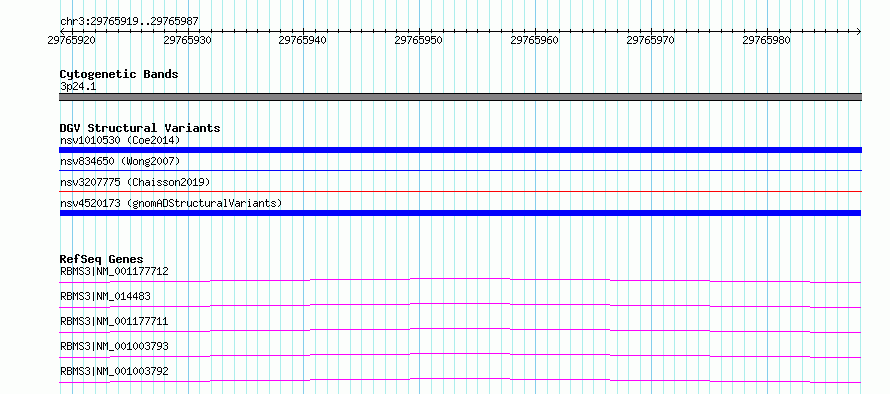
Task: Click the magenta glyph of RBMS3|NM_001003792
Action: pos(460,380)
